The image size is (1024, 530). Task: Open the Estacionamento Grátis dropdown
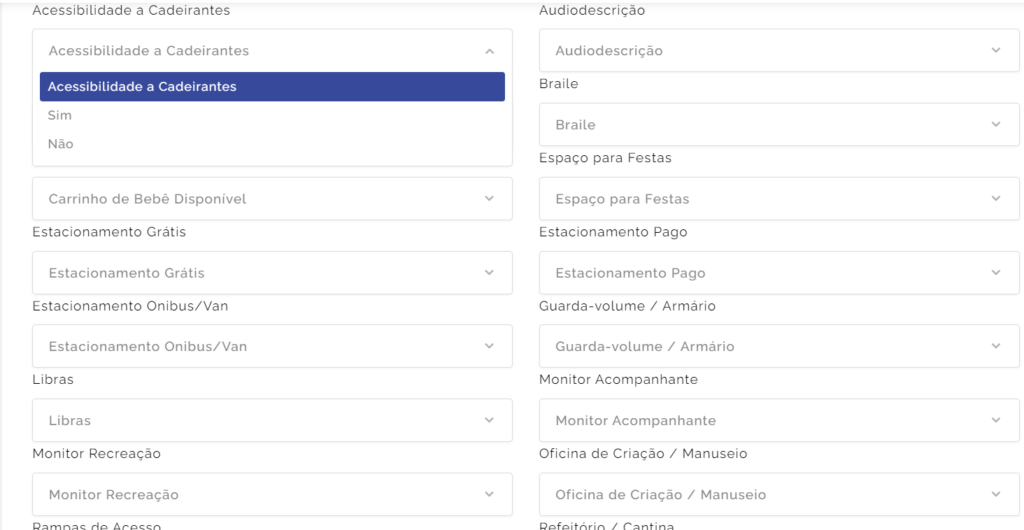pyautogui.click(x=272, y=273)
